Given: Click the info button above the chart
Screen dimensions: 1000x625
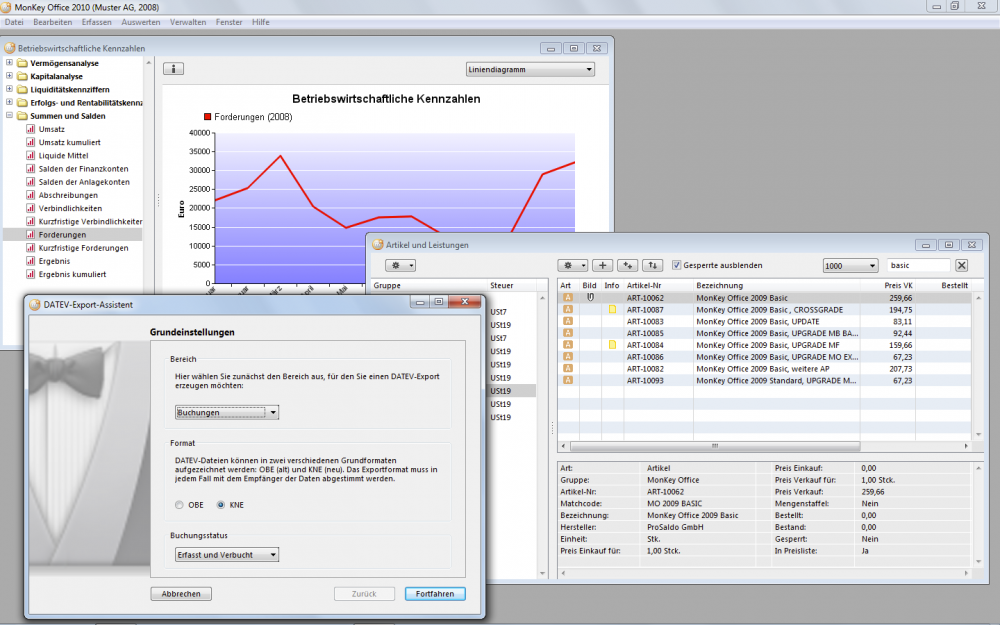Looking at the screenshot, I should coord(173,69).
